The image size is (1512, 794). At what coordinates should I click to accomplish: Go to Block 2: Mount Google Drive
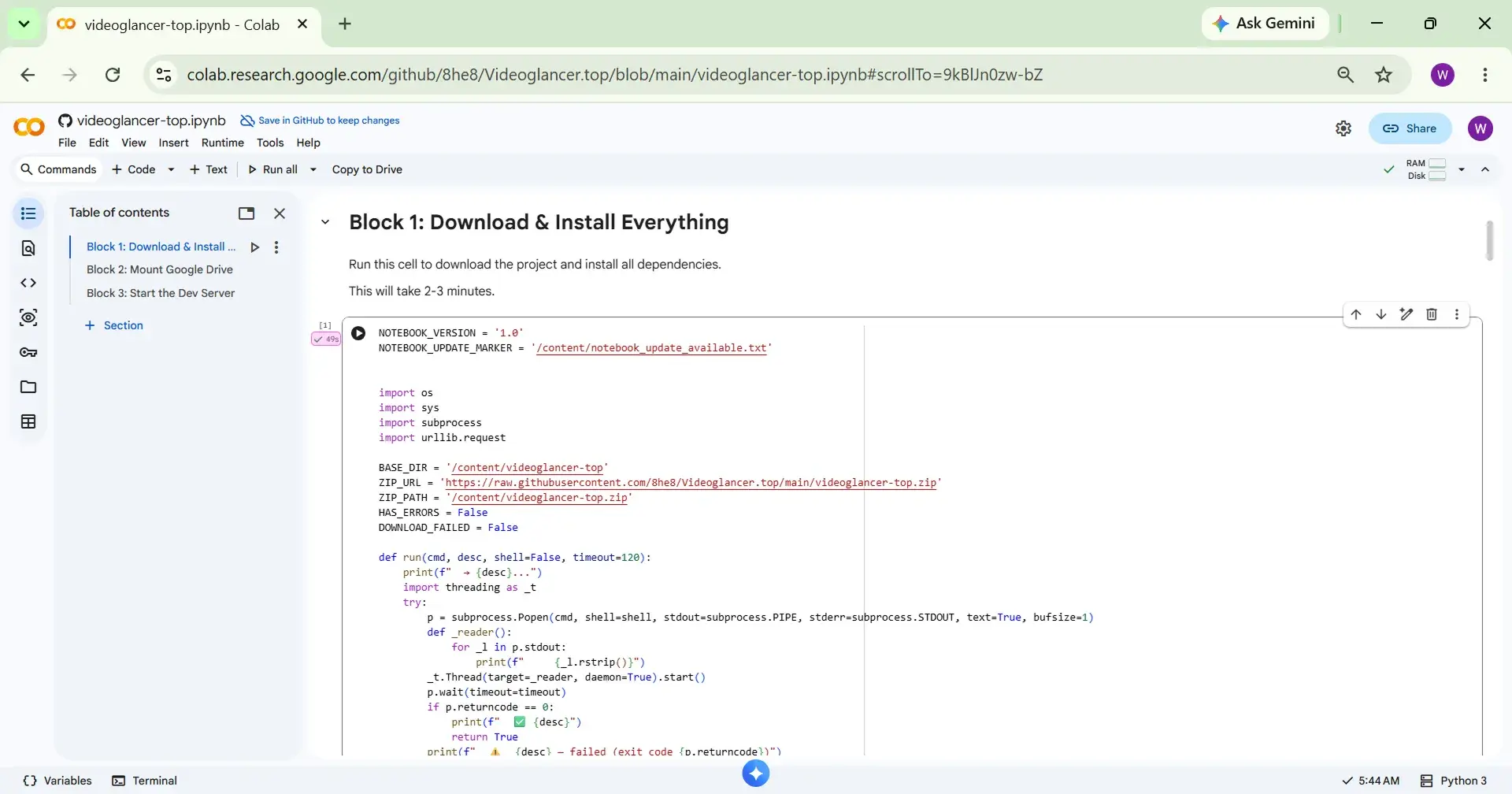point(160,269)
